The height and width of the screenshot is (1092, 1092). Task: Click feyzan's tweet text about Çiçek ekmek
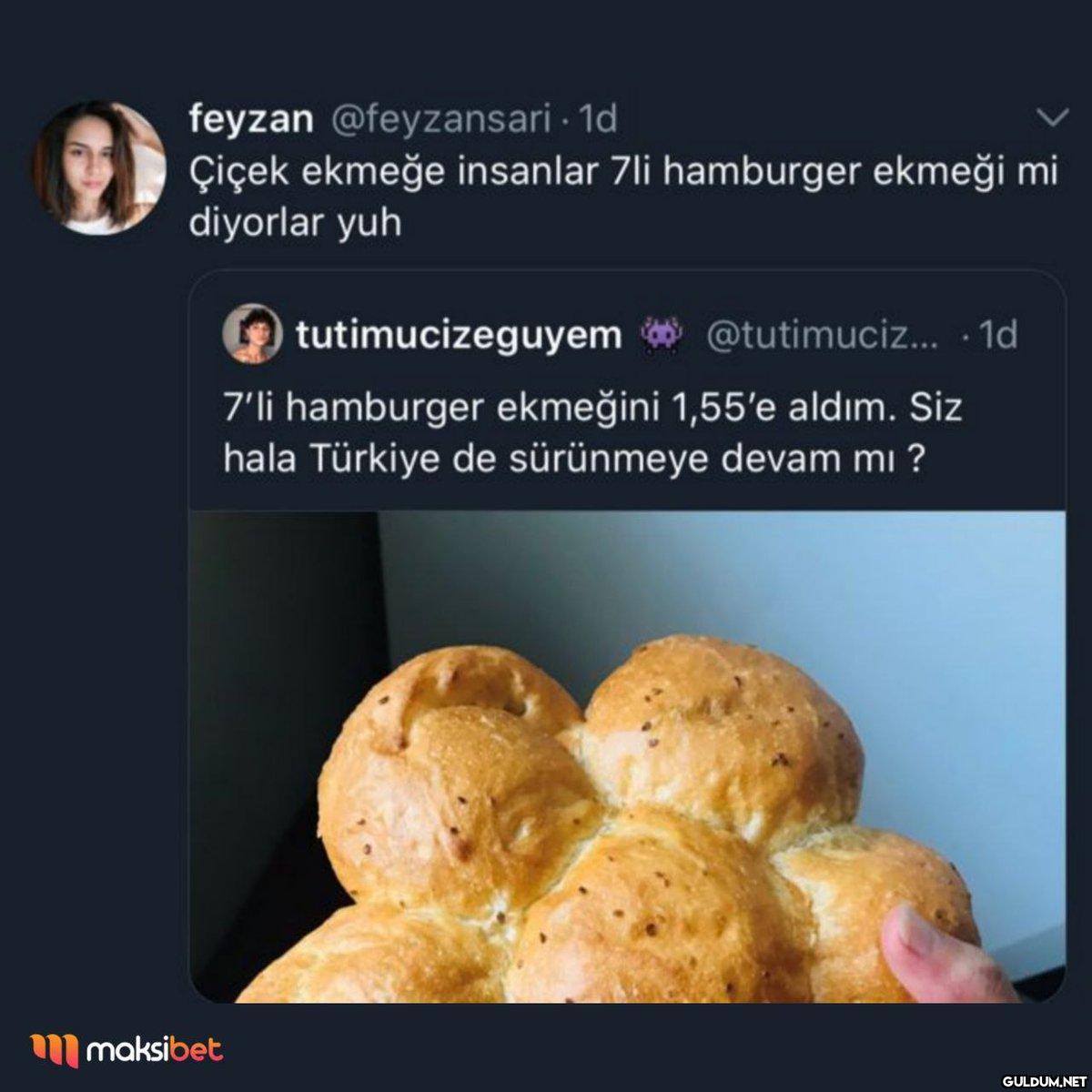[x=623, y=197]
